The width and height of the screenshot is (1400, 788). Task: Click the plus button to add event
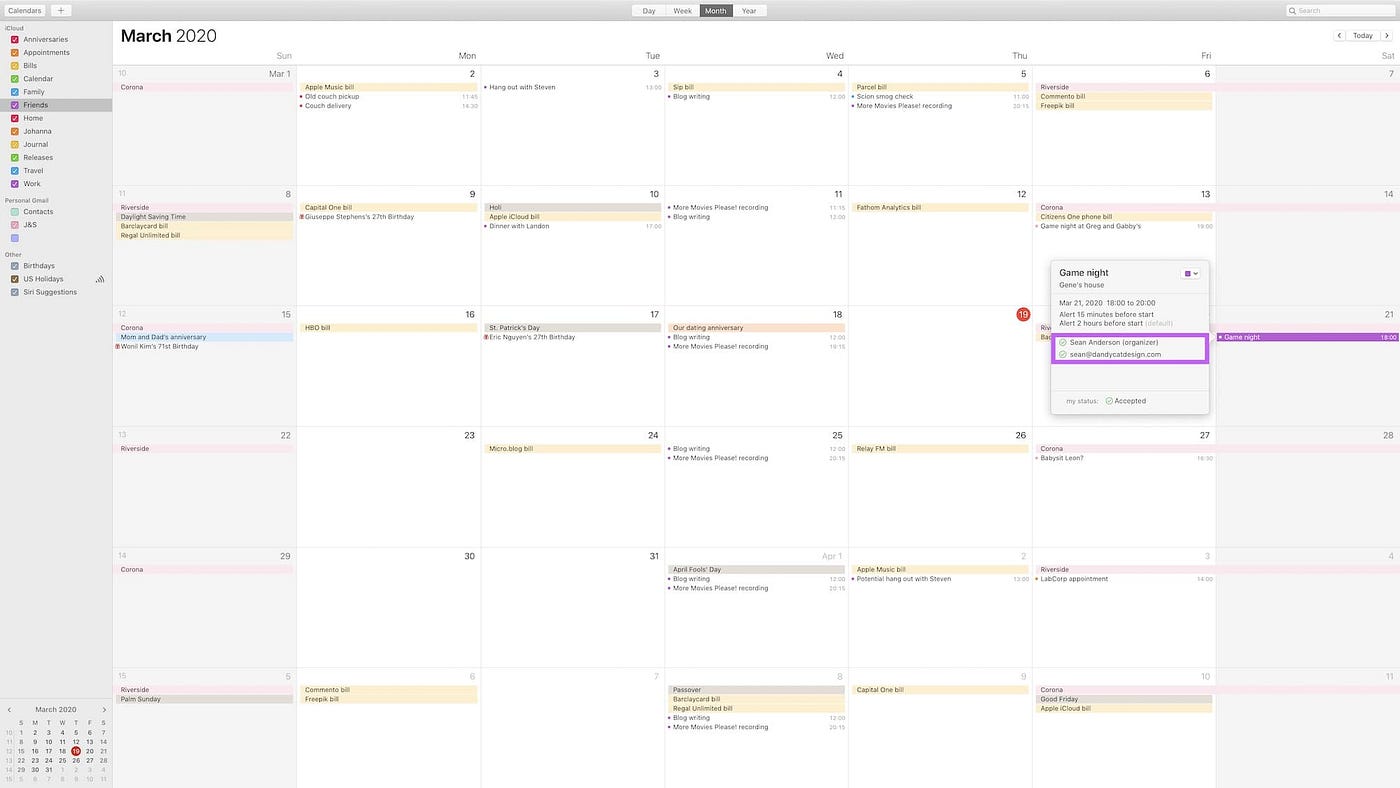[60, 10]
